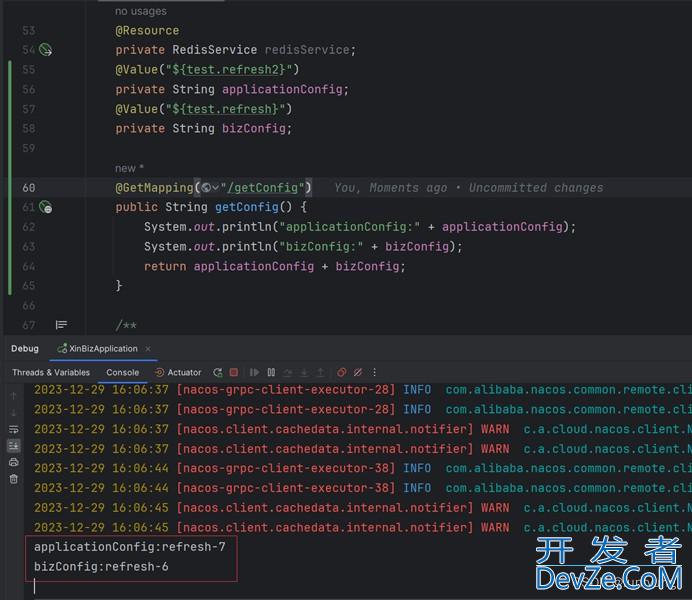
Task: Click the green change marker beside line 56
Action: click(x=10, y=89)
